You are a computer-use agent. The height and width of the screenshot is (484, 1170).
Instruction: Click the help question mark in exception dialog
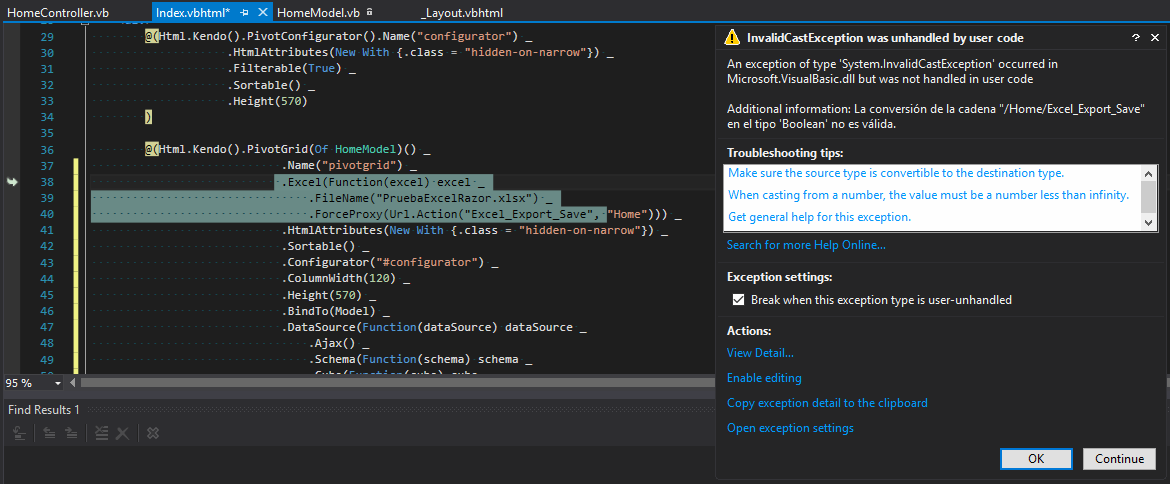point(1135,37)
